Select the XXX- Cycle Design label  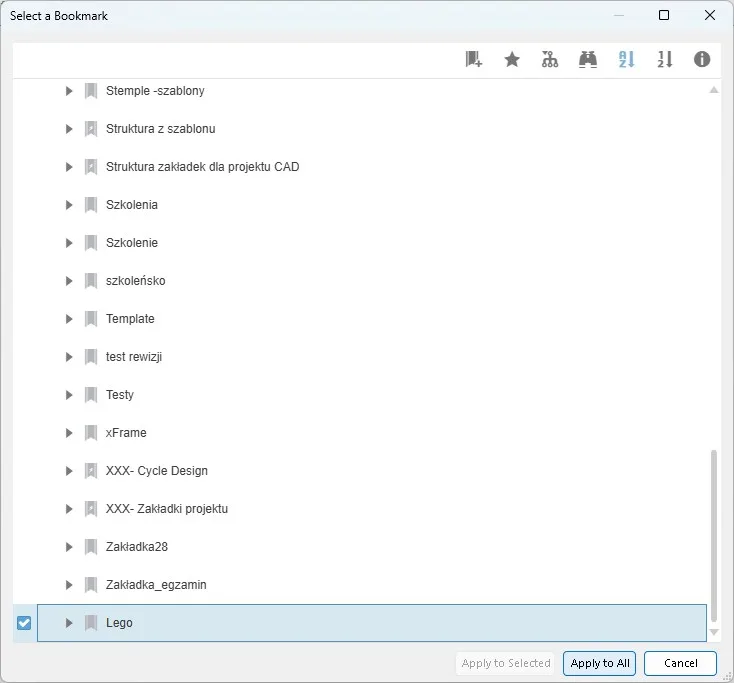[157, 471]
